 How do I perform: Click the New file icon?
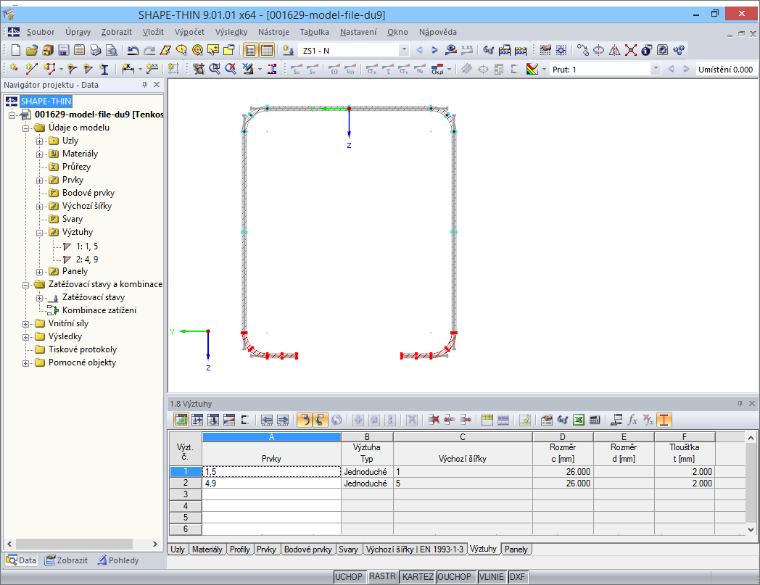tap(16, 50)
